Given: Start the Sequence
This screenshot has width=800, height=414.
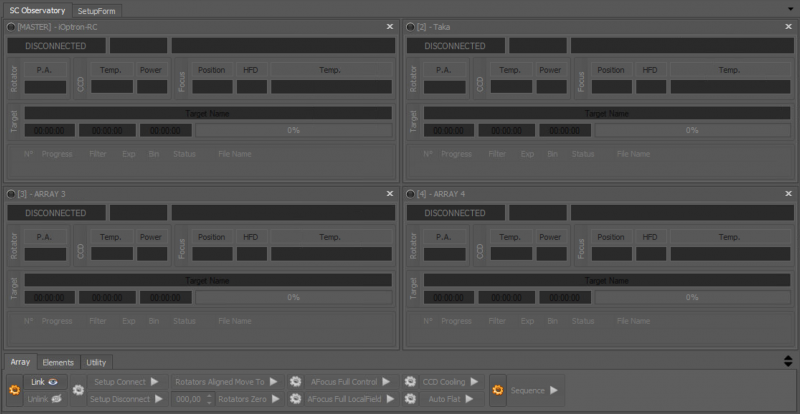Looking at the screenshot, I should click(535, 391).
